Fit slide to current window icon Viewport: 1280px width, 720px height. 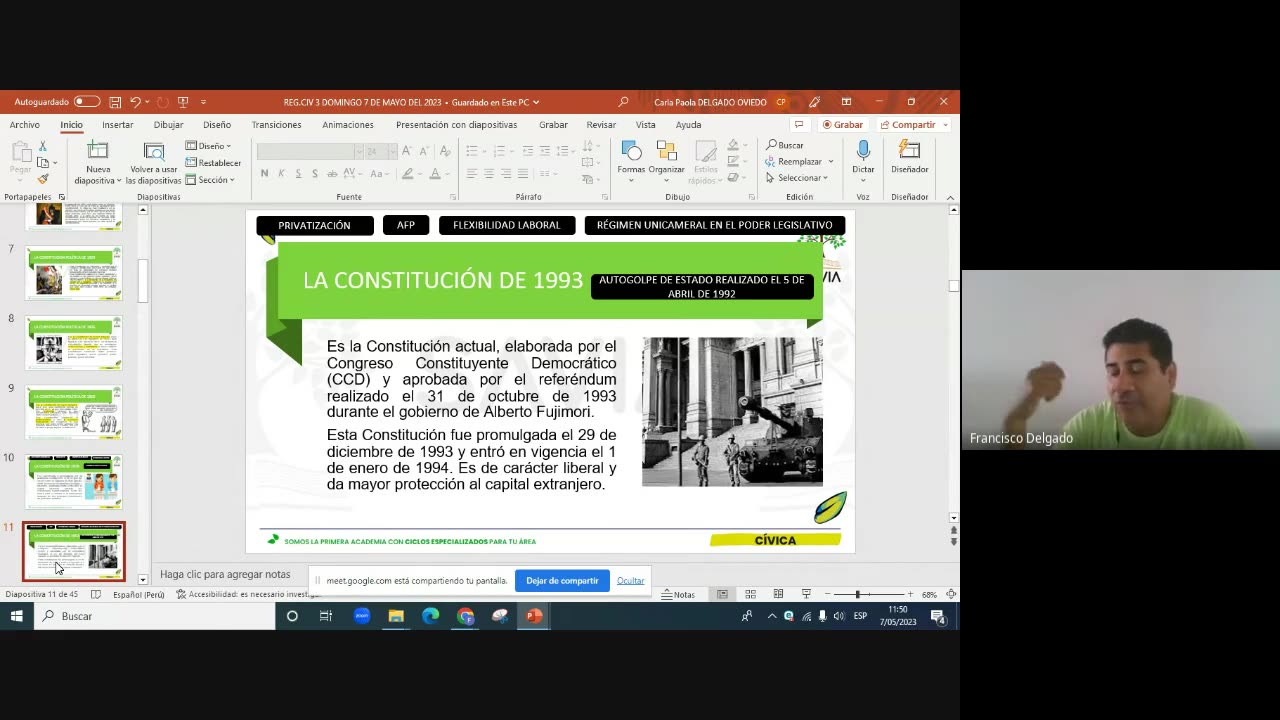tap(950, 594)
